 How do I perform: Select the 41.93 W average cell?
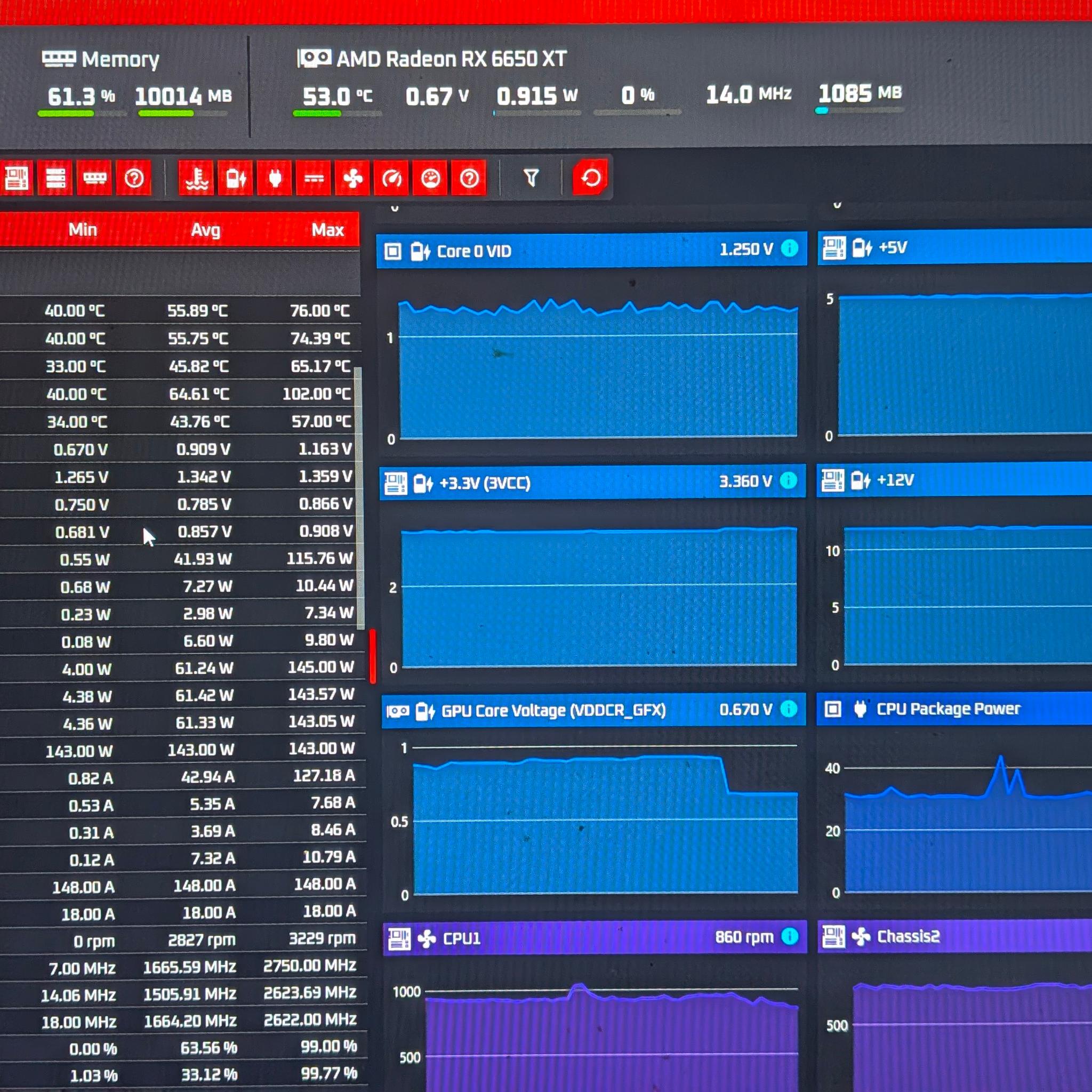pos(203,559)
